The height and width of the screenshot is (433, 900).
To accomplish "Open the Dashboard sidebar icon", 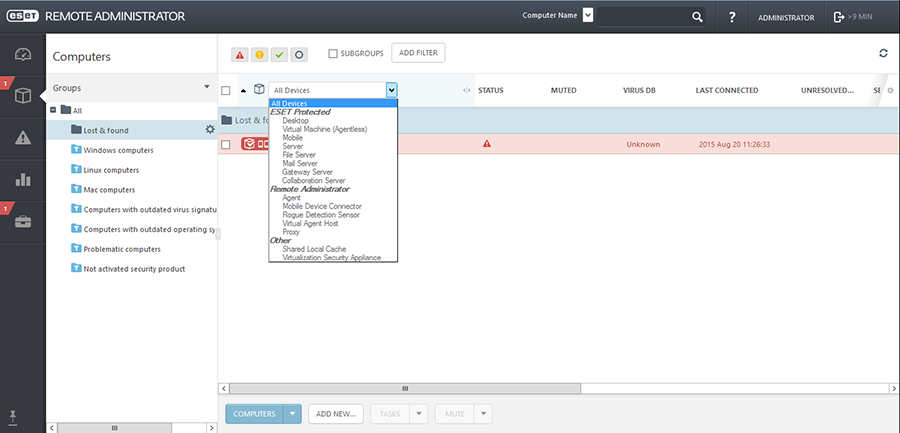I will [23, 55].
